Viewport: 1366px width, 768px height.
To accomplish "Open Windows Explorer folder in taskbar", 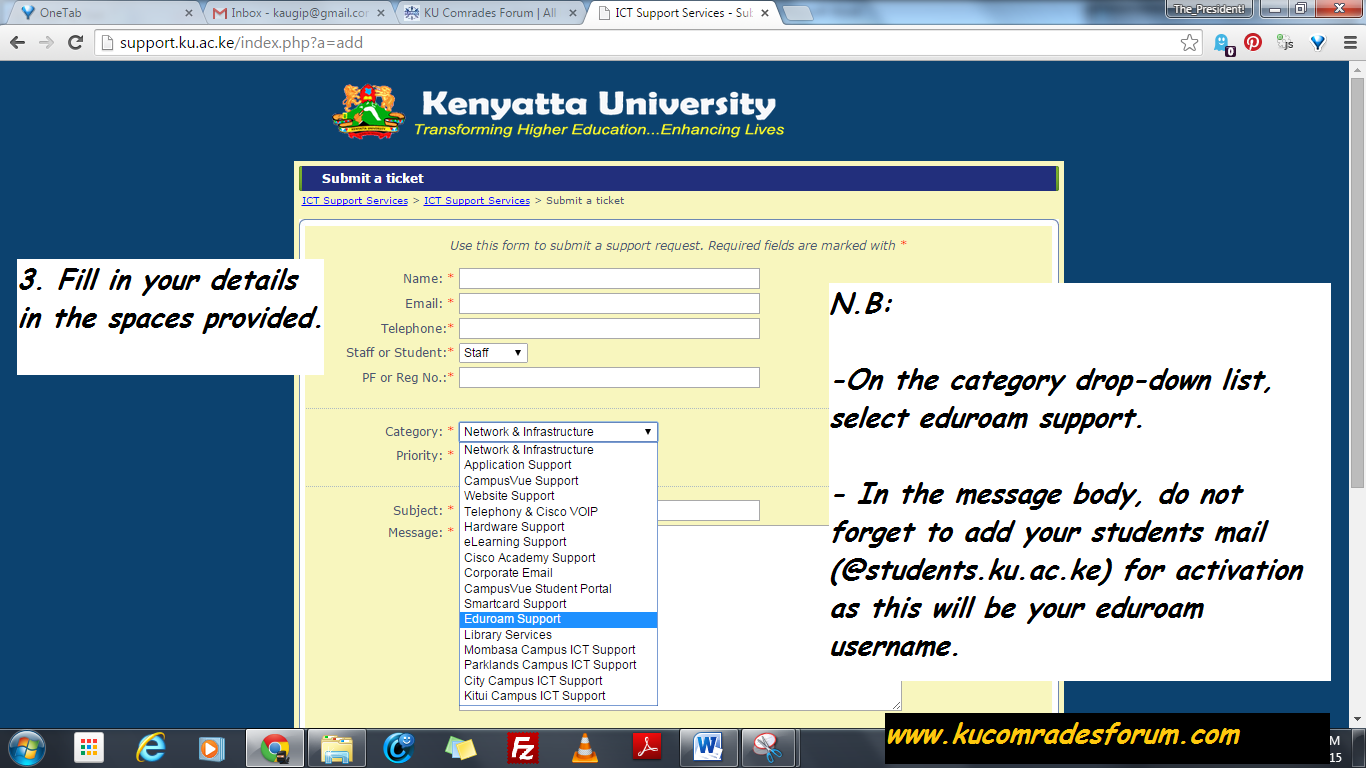I will tap(336, 748).
